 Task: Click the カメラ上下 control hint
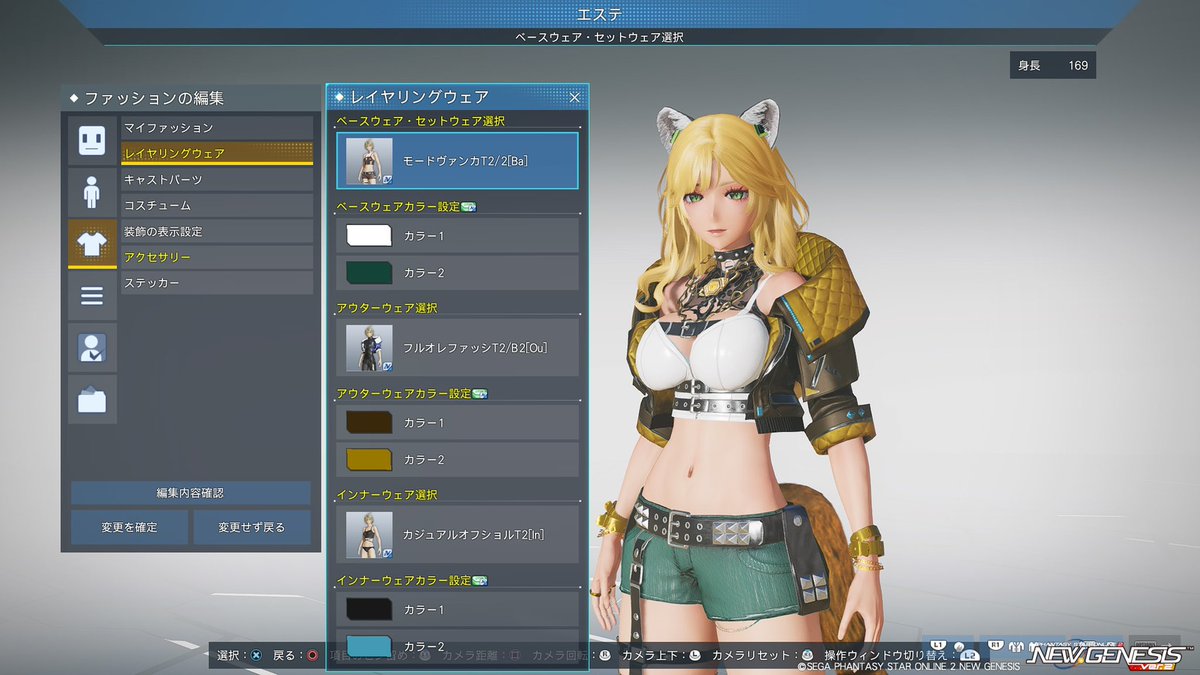pos(661,656)
